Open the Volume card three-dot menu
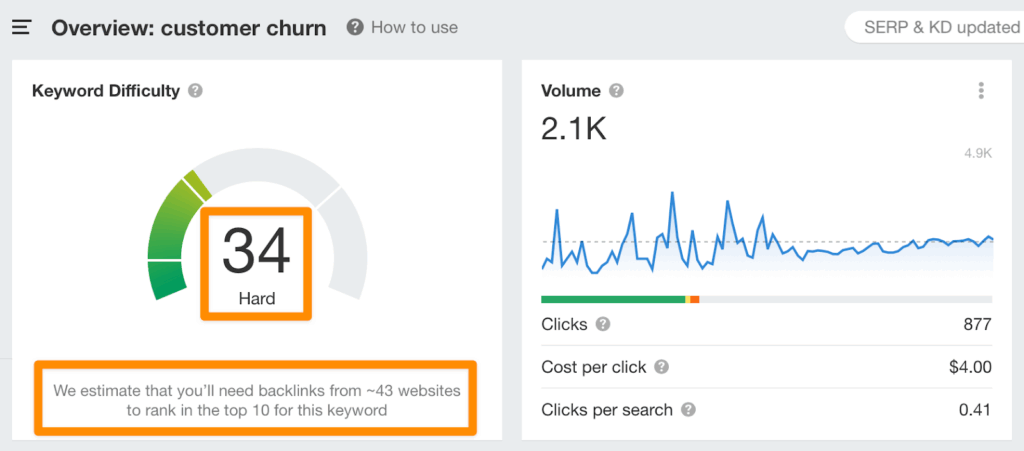This screenshot has width=1024, height=451. [x=981, y=91]
